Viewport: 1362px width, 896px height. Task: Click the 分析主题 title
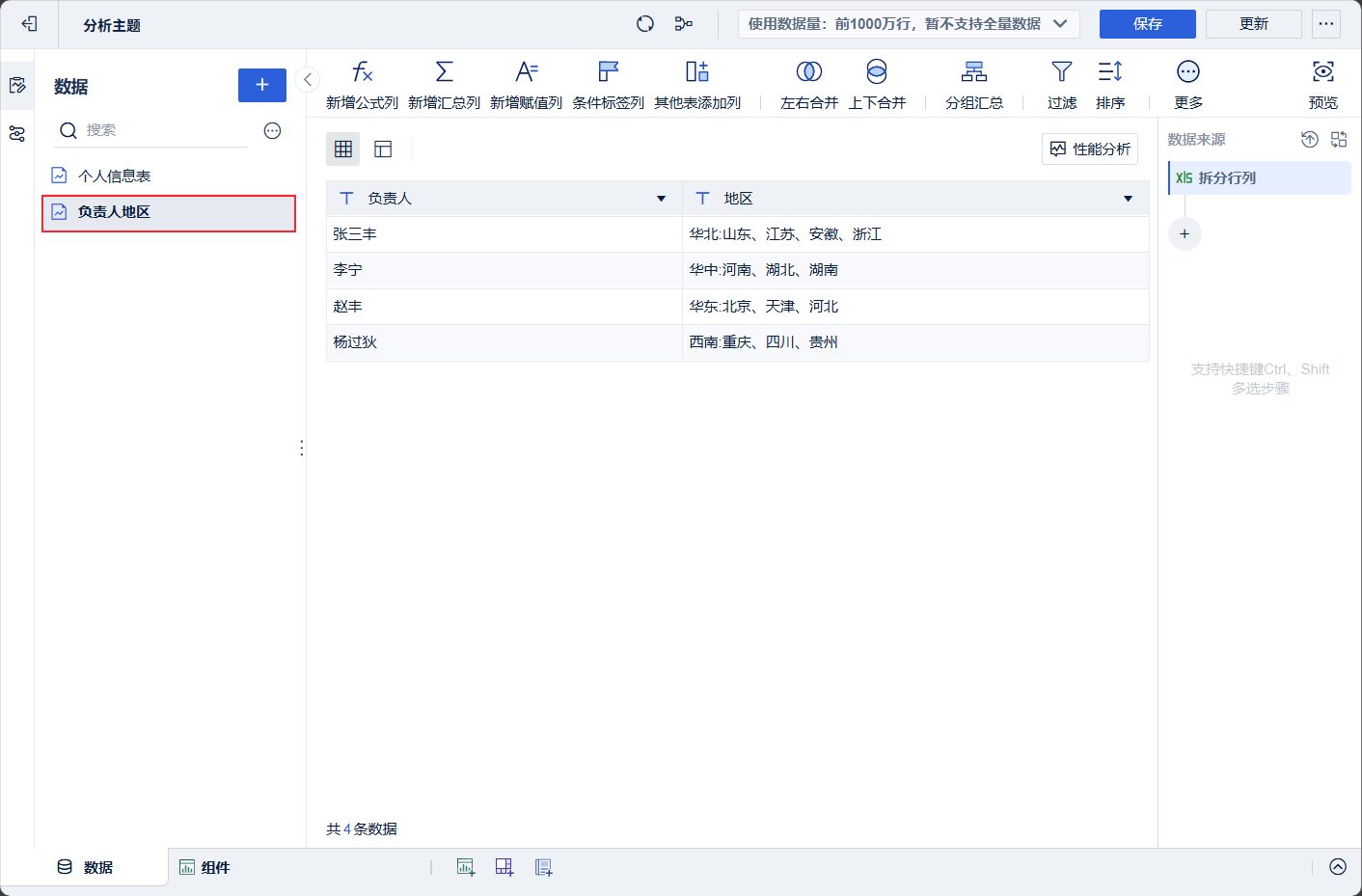tap(112, 25)
